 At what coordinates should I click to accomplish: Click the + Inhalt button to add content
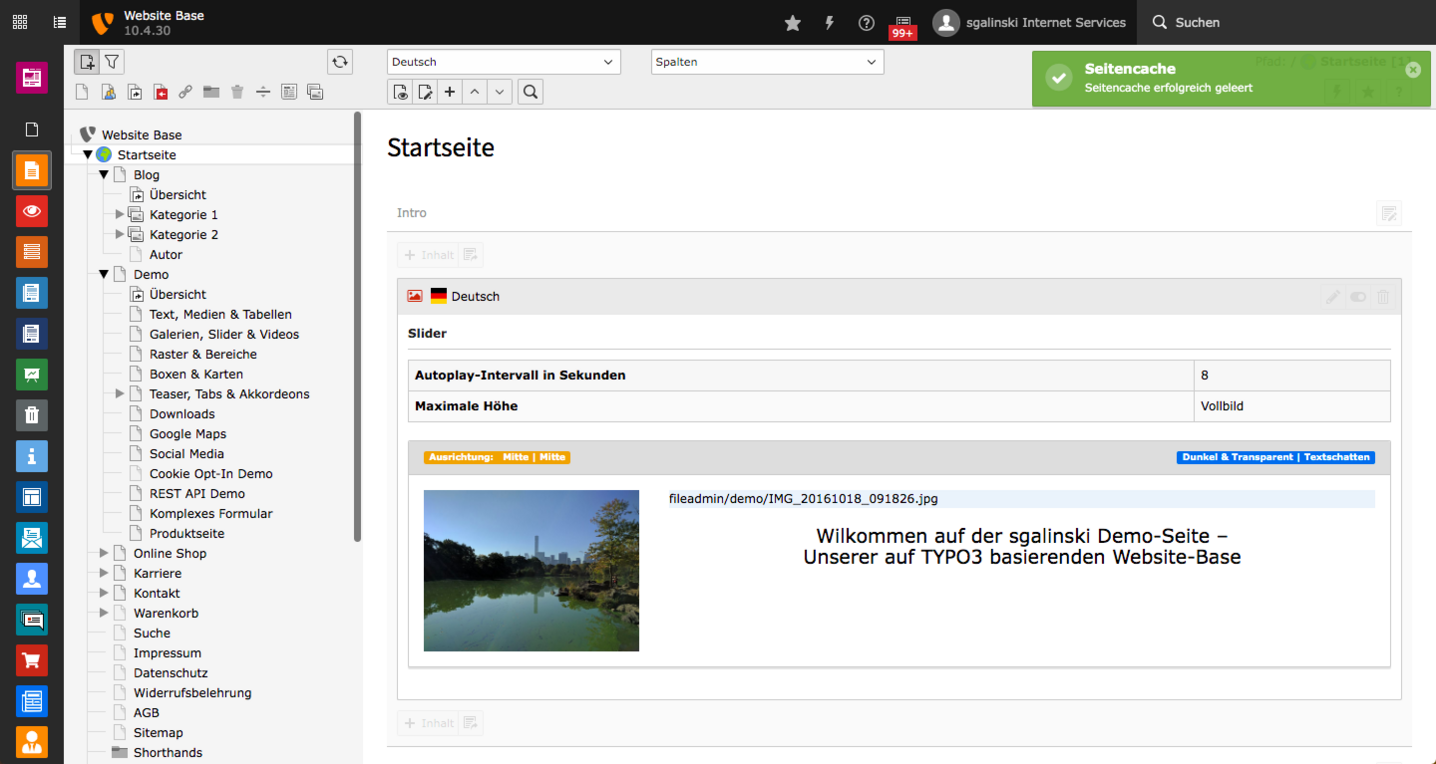click(x=428, y=254)
